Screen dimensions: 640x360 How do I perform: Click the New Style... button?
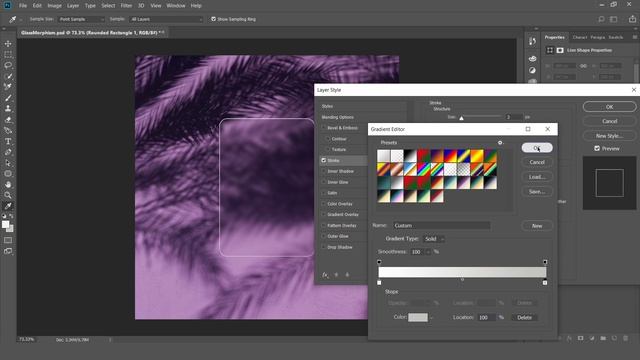pyautogui.click(x=609, y=136)
